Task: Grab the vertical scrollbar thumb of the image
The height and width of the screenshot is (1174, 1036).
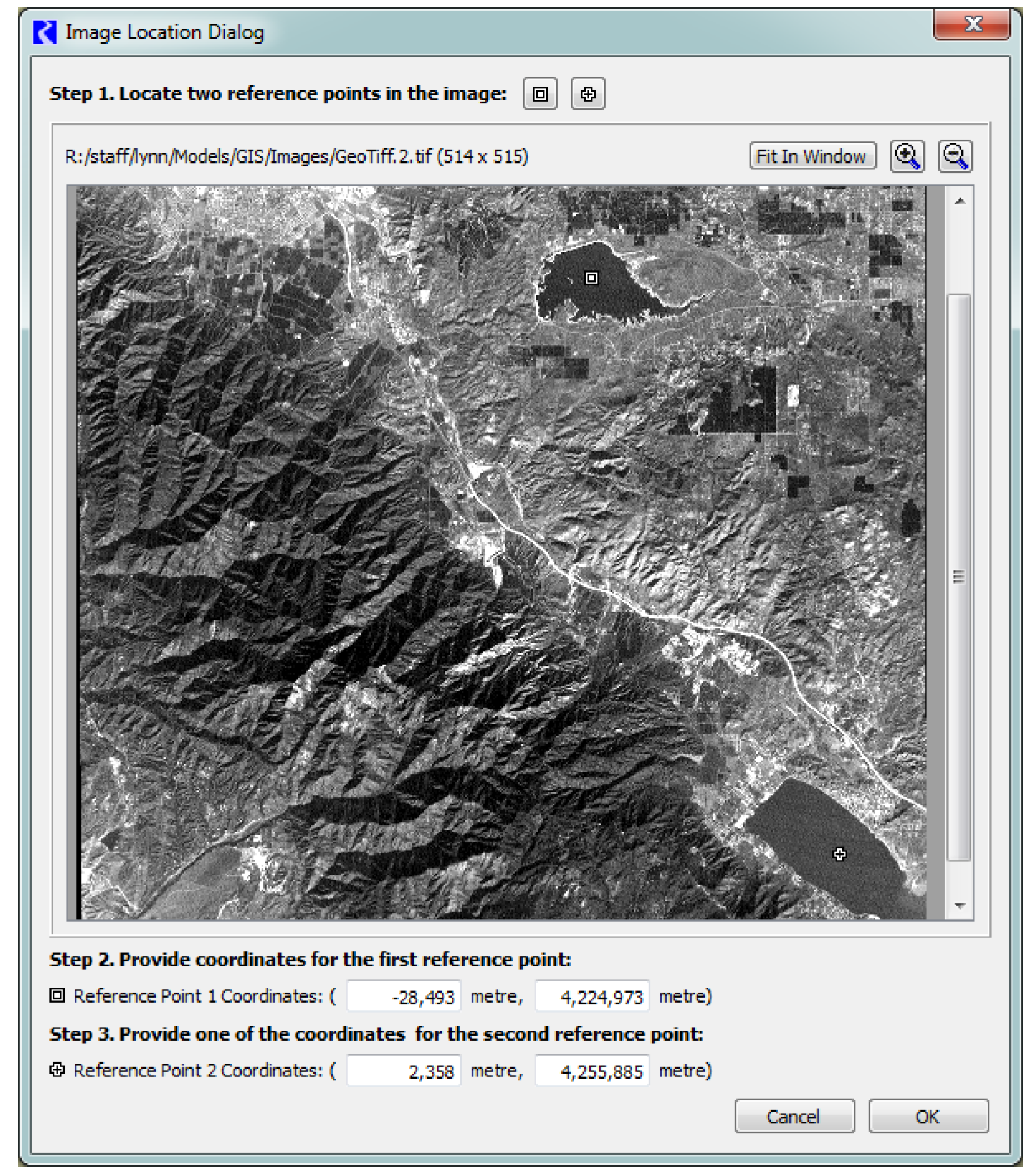Action: pos(959,577)
